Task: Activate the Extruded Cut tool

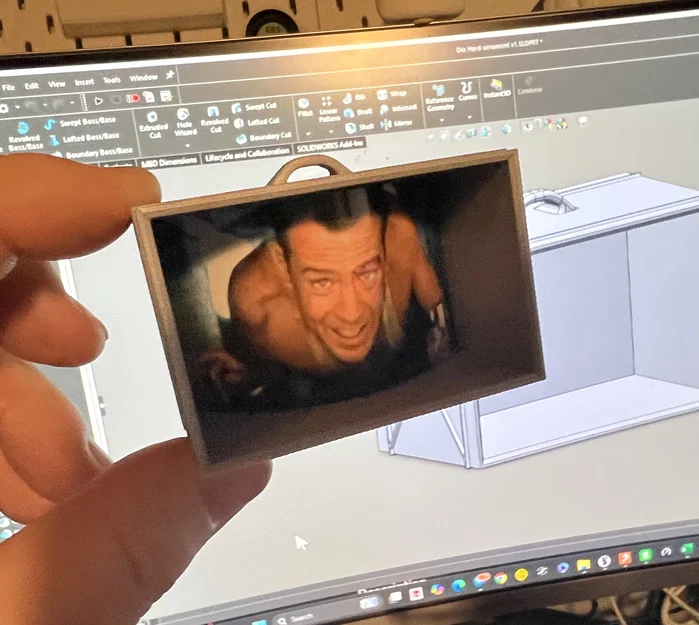Action: tap(153, 125)
